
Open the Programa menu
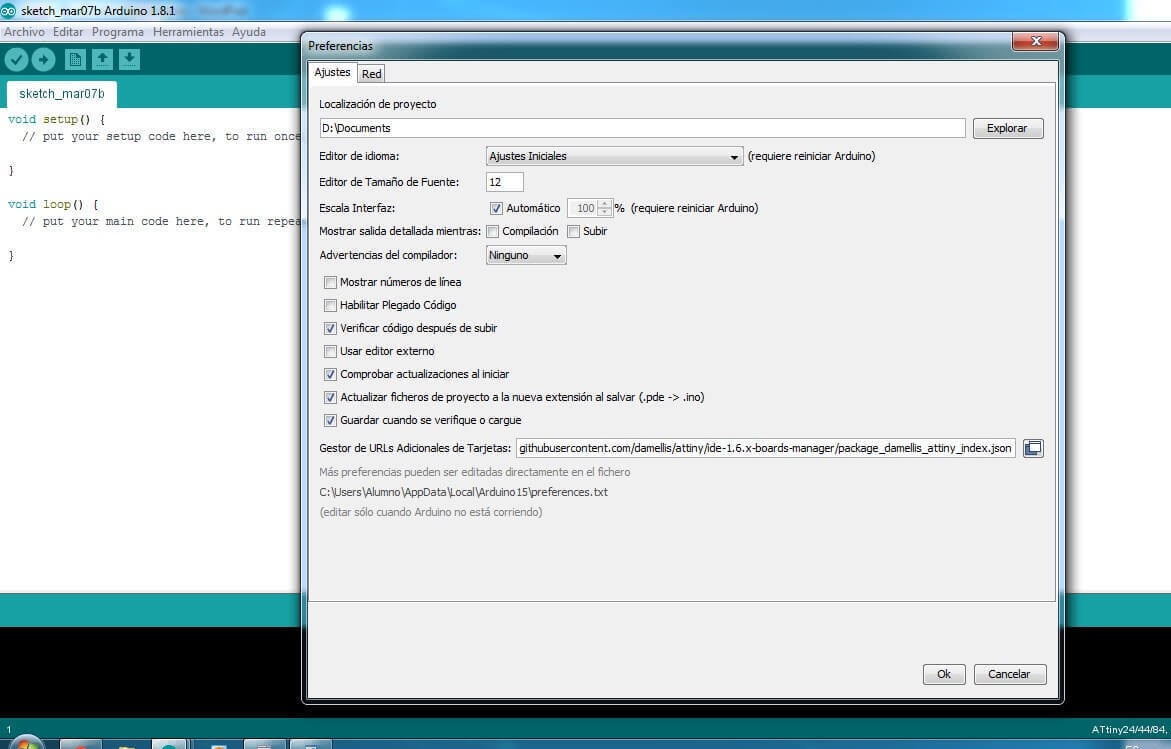click(118, 32)
